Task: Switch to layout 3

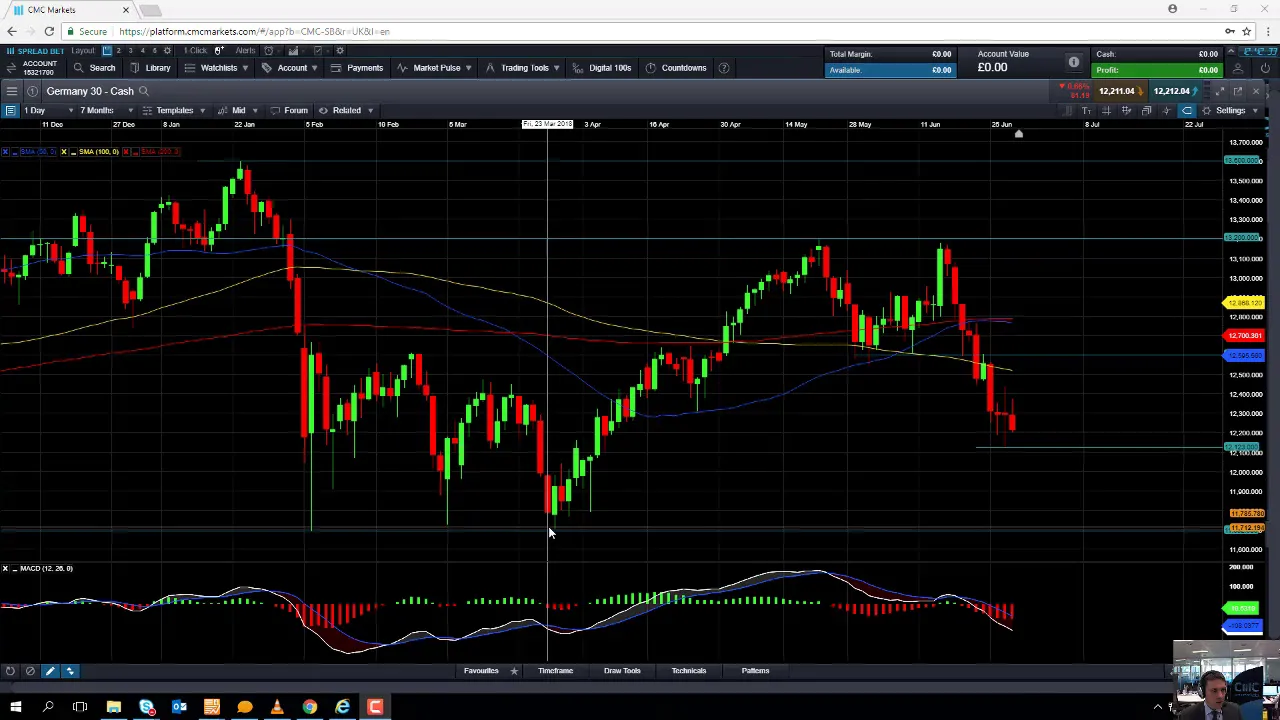Action: (x=131, y=51)
